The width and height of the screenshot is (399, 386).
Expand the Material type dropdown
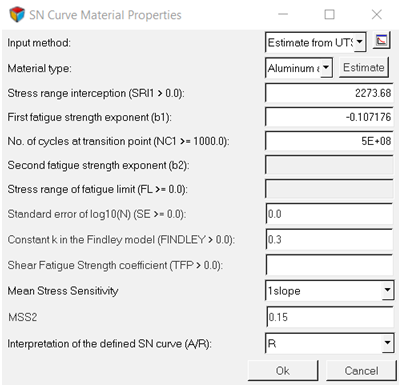click(x=299, y=68)
